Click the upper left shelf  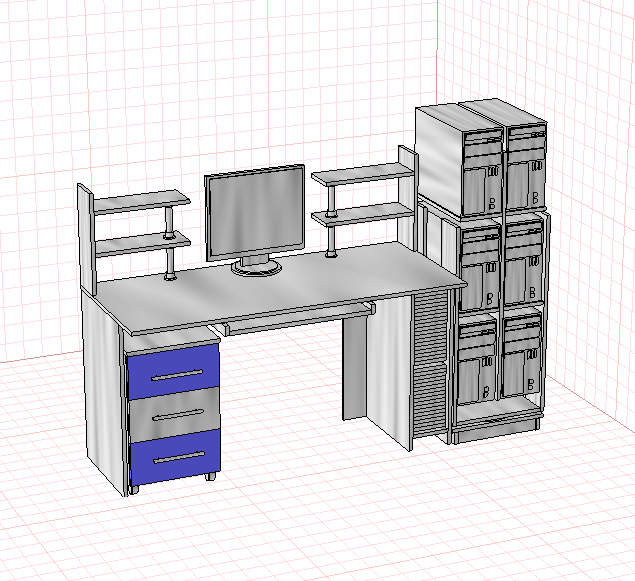142,200
